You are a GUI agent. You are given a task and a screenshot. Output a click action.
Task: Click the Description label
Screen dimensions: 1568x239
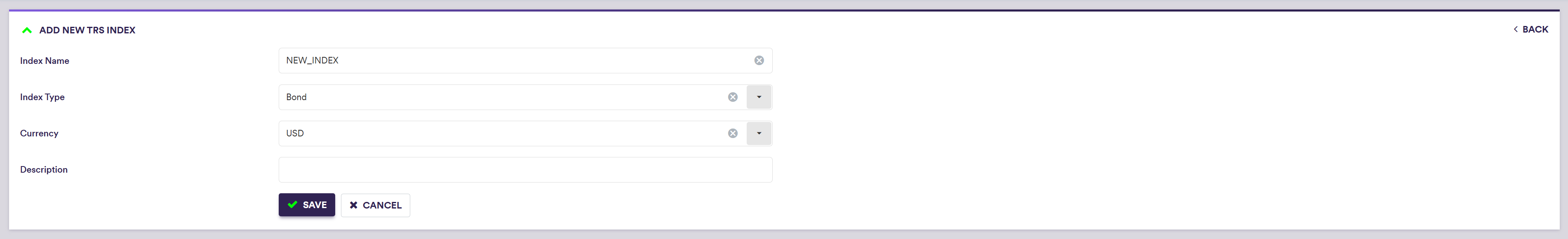pos(44,170)
